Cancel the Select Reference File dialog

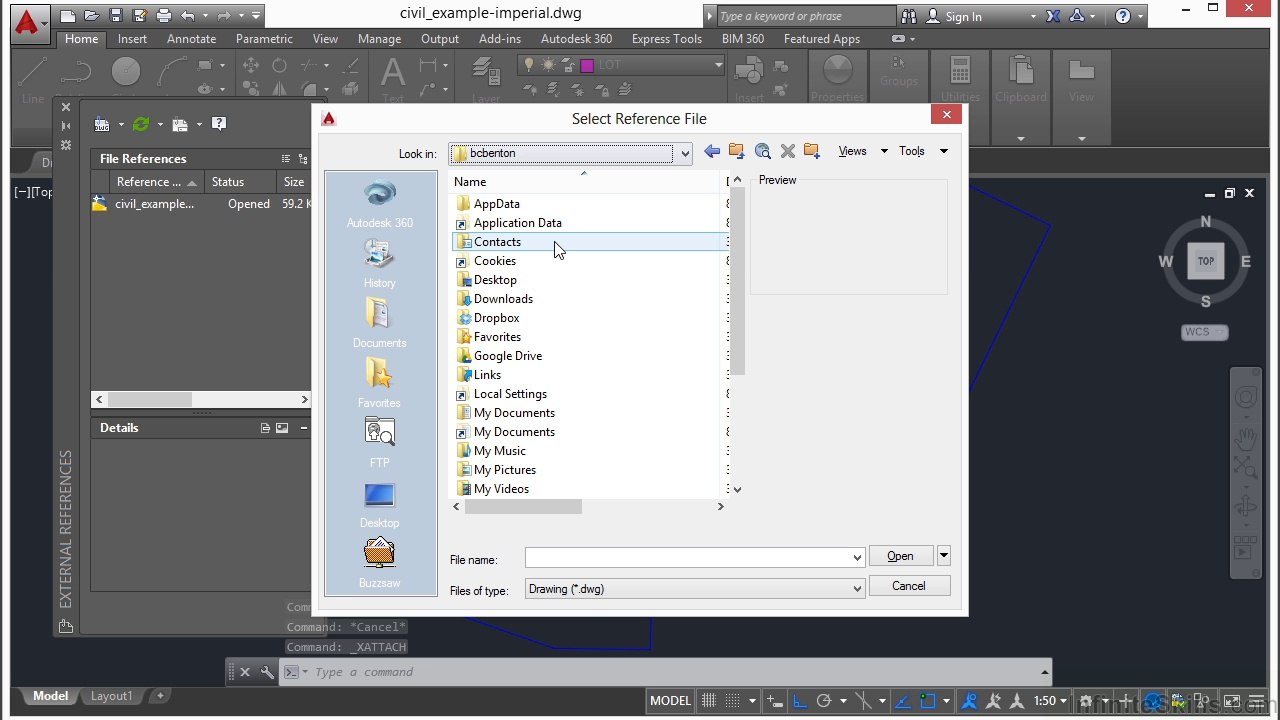click(x=909, y=586)
